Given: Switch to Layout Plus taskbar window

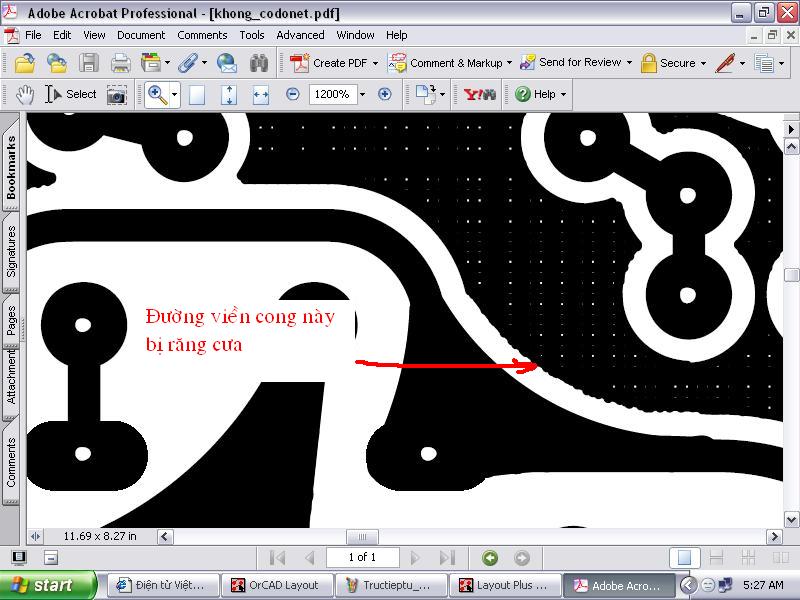Looking at the screenshot, I should pos(505,586).
